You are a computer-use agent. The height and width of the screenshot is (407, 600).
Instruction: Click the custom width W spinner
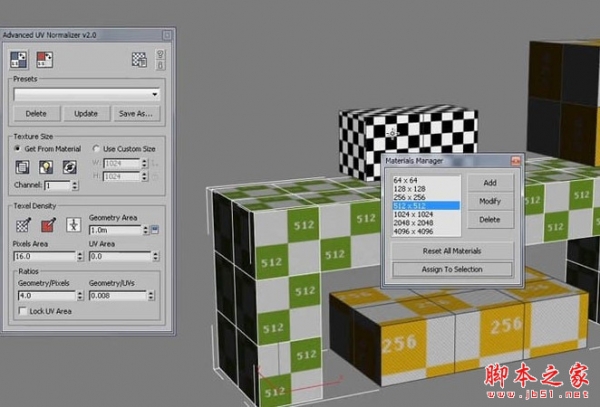pyautogui.click(x=144, y=163)
